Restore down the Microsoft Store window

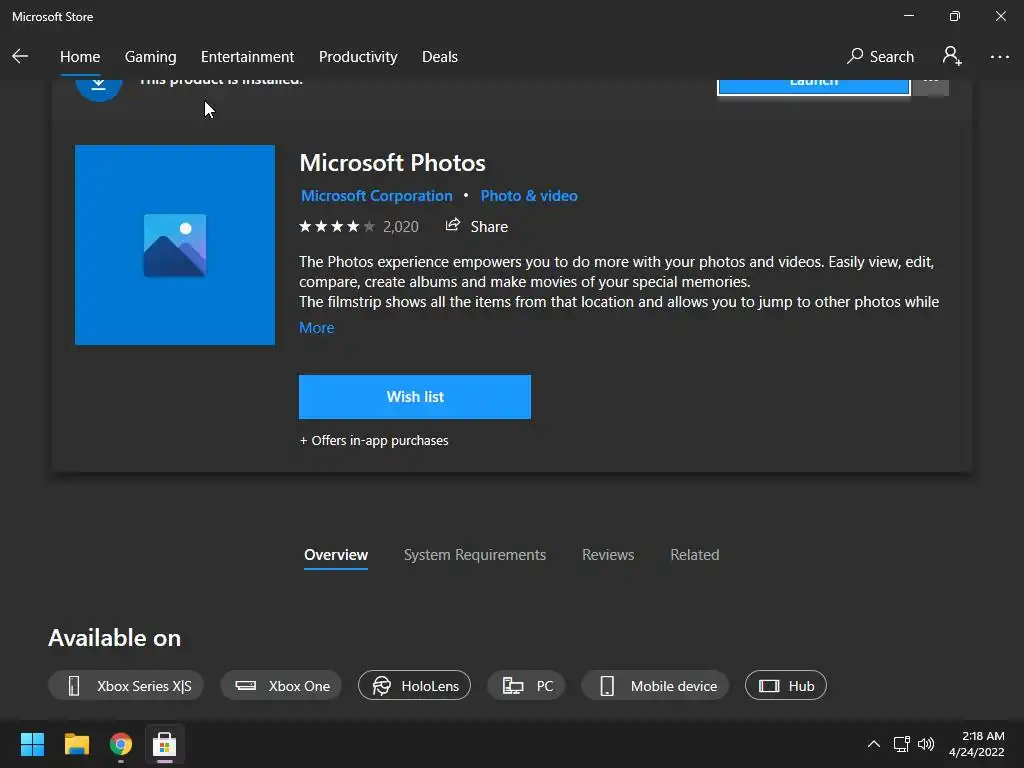coord(954,16)
